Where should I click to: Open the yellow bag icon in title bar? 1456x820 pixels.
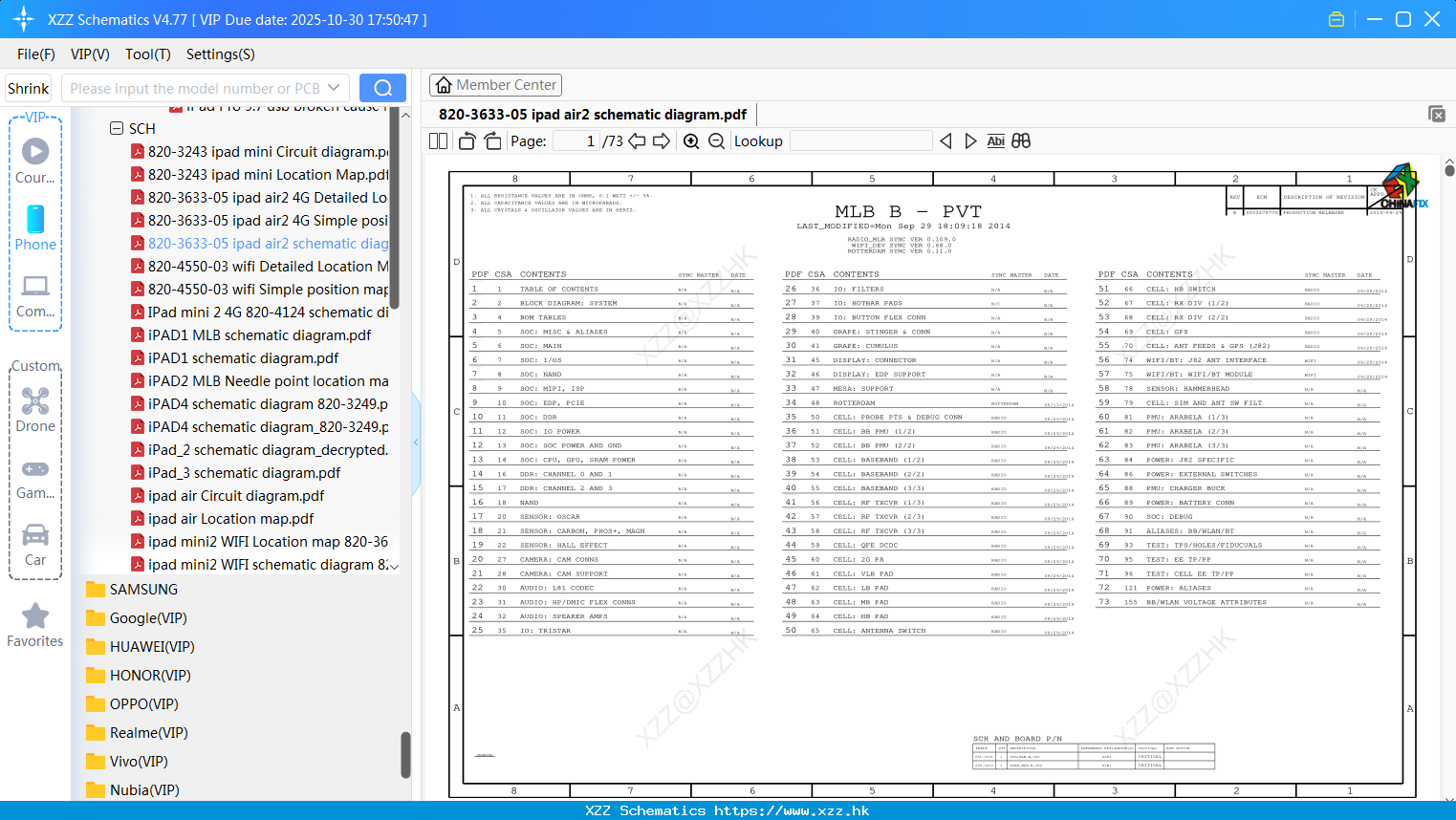pyautogui.click(x=1336, y=19)
